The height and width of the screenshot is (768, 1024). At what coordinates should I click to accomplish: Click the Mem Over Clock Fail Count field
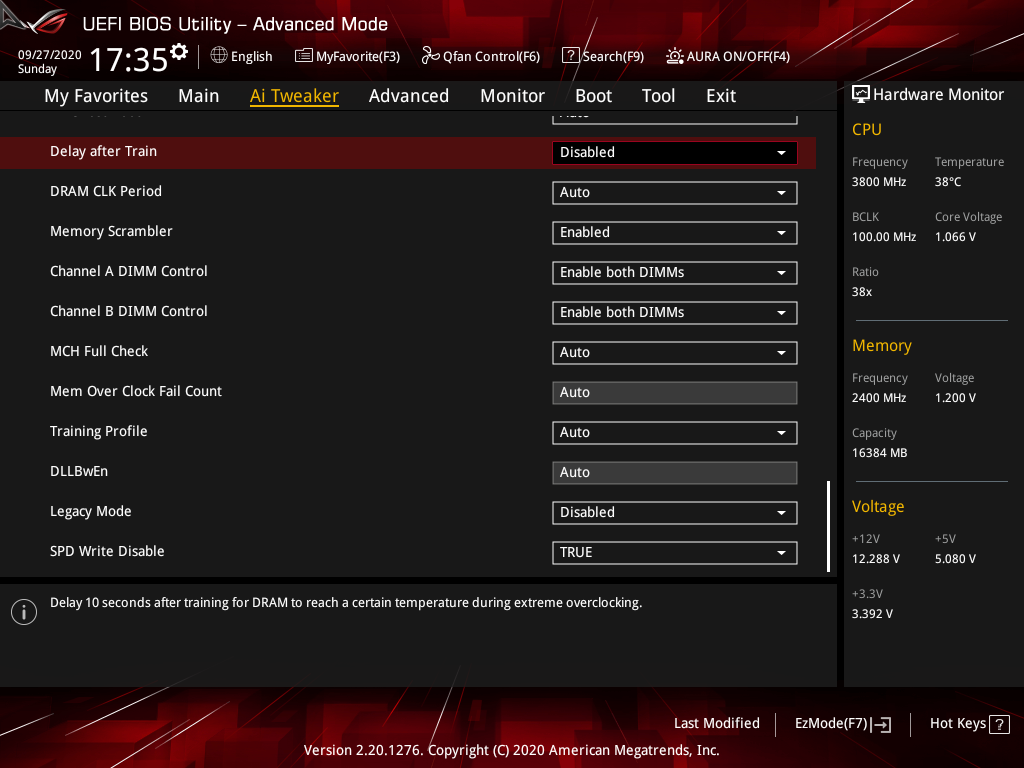pyautogui.click(x=675, y=392)
